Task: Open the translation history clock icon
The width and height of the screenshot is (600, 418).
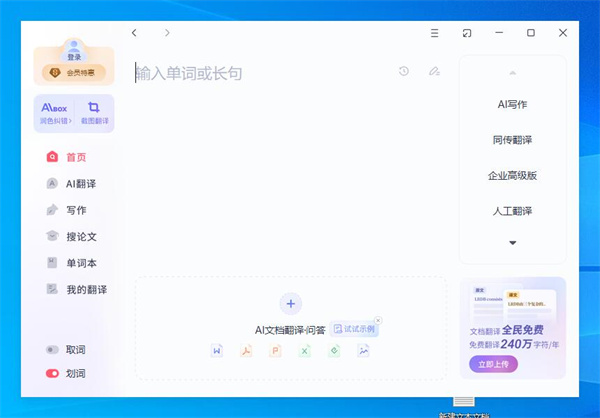Action: [x=404, y=71]
